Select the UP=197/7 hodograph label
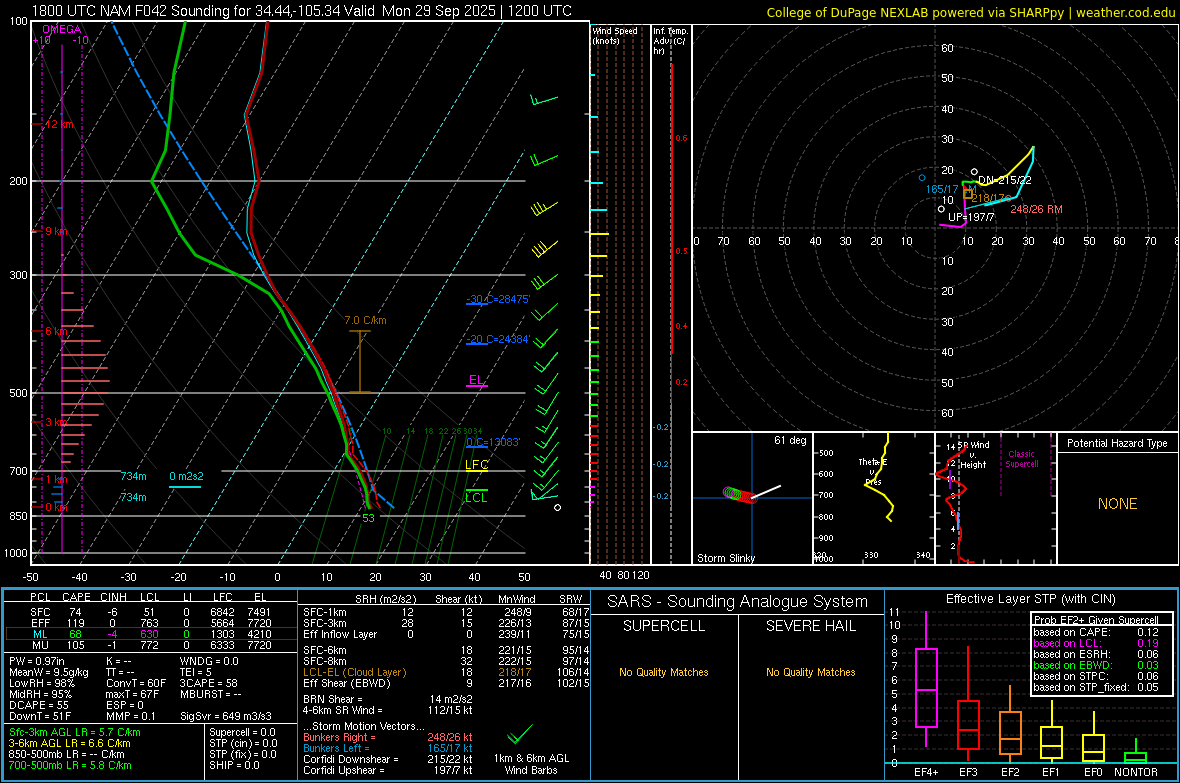The width and height of the screenshot is (1180, 783). tap(971, 217)
